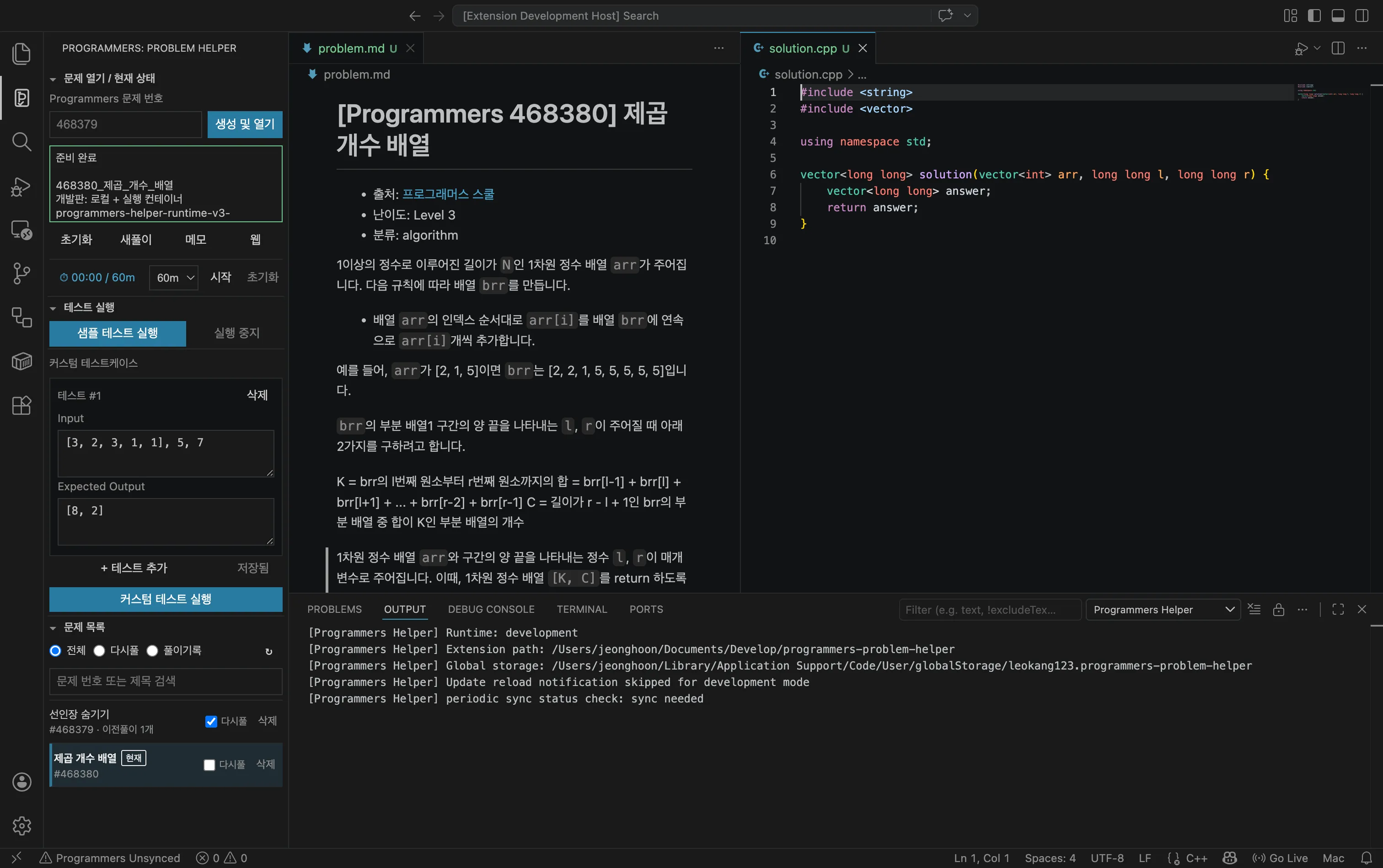Screen dimensions: 1383x868
Task: Click the Programmers 문제 번호 input field
Action: pyautogui.click(x=126, y=124)
